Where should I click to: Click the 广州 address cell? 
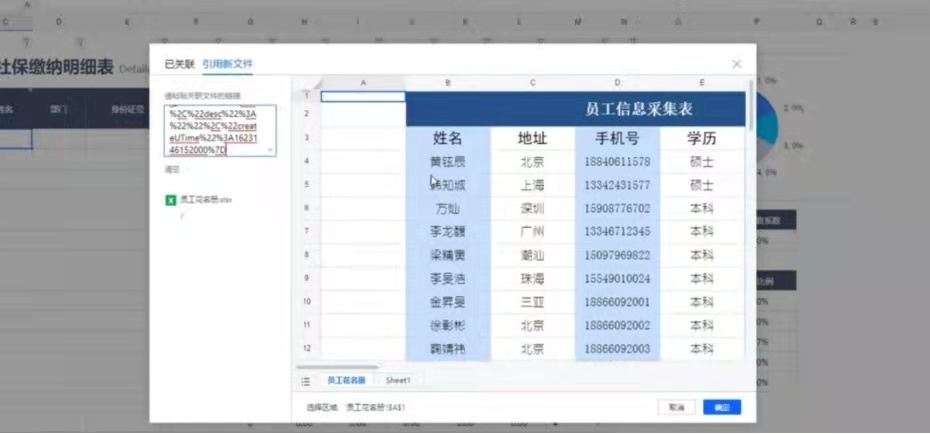[x=533, y=232]
